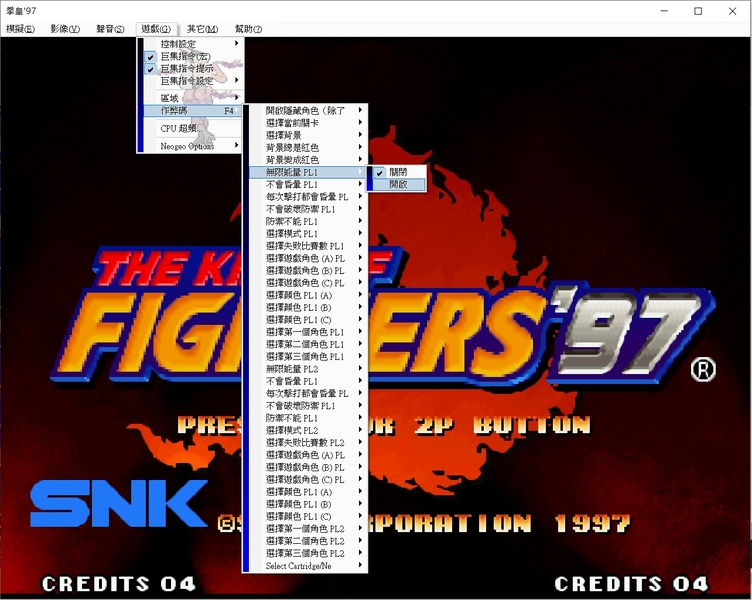752x600 pixels.
Task: Expand the Neogeo Options submenu
Action: click(x=193, y=146)
